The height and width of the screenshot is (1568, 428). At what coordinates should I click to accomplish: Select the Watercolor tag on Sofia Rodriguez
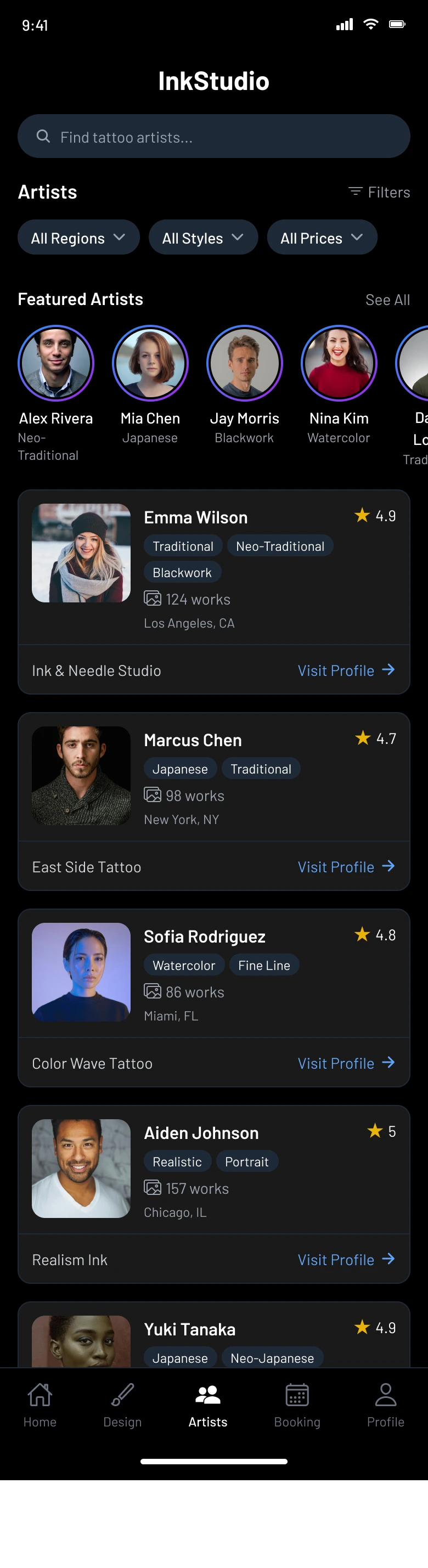pyautogui.click(x=184, y=966)
